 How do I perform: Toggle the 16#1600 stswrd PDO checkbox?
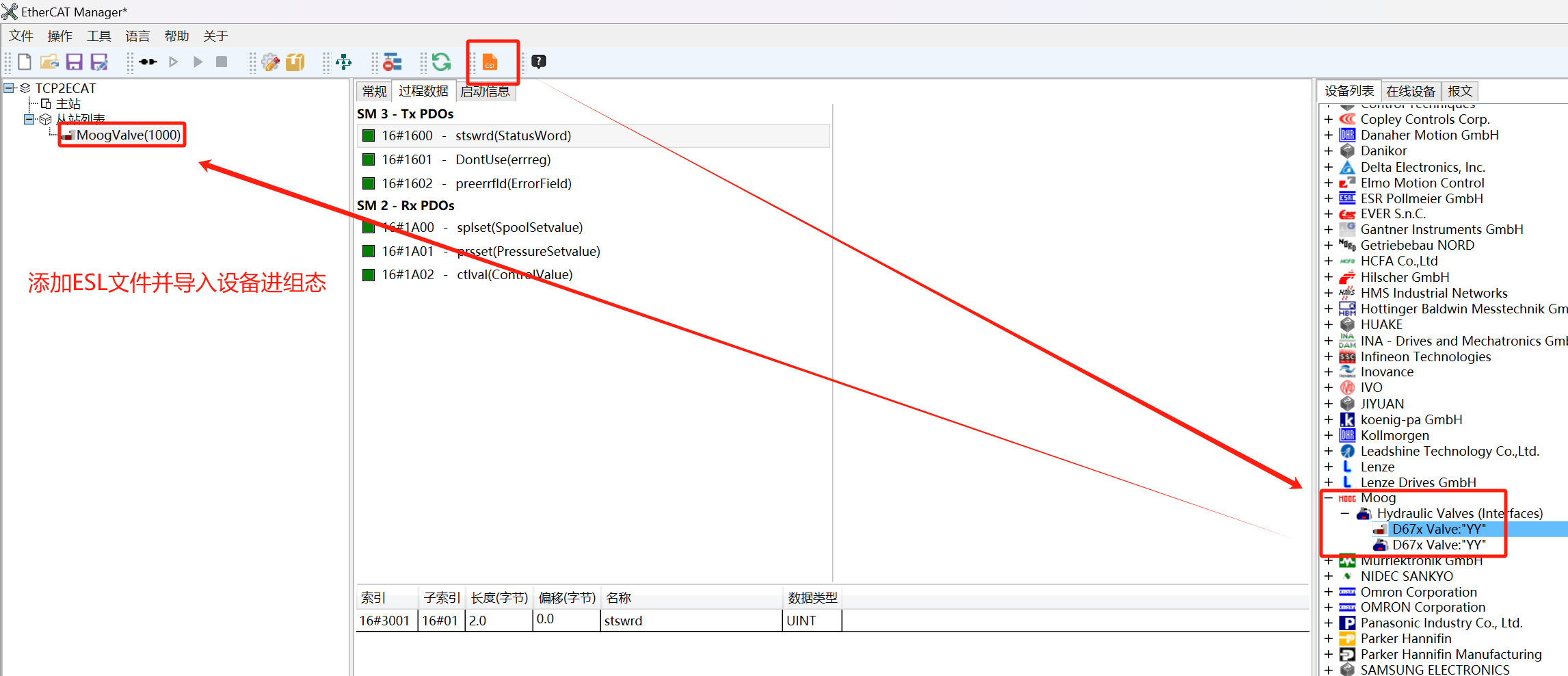[x=369, y=135]
